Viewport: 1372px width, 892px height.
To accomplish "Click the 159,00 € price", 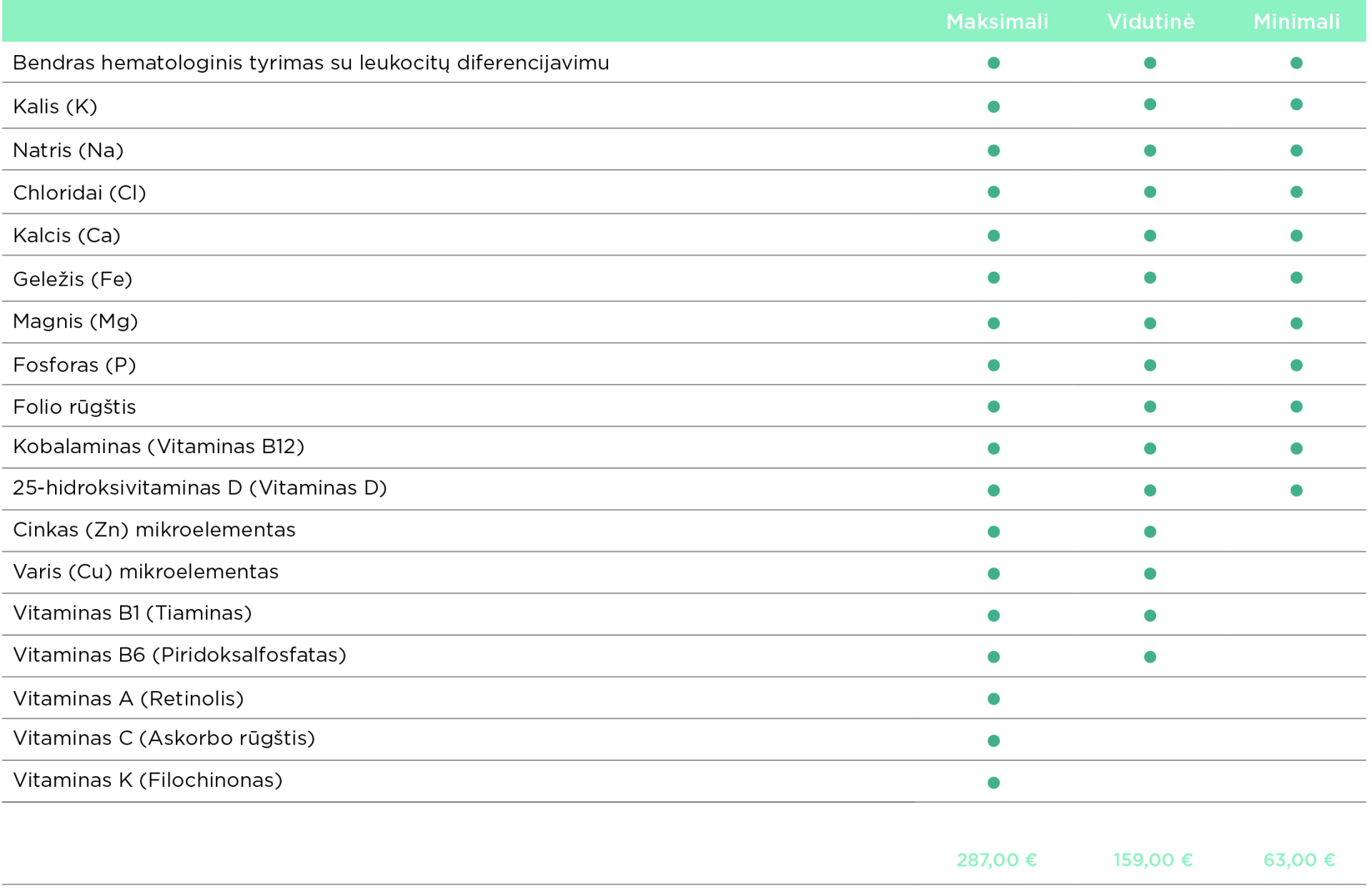I will [x=1153, y=860].
